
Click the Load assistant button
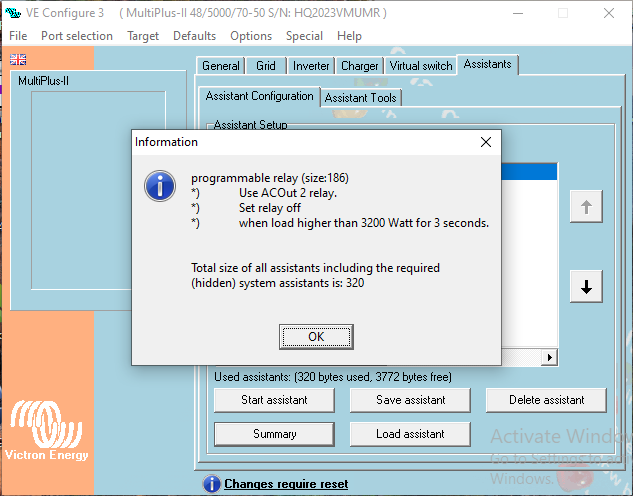pos(410,434)
